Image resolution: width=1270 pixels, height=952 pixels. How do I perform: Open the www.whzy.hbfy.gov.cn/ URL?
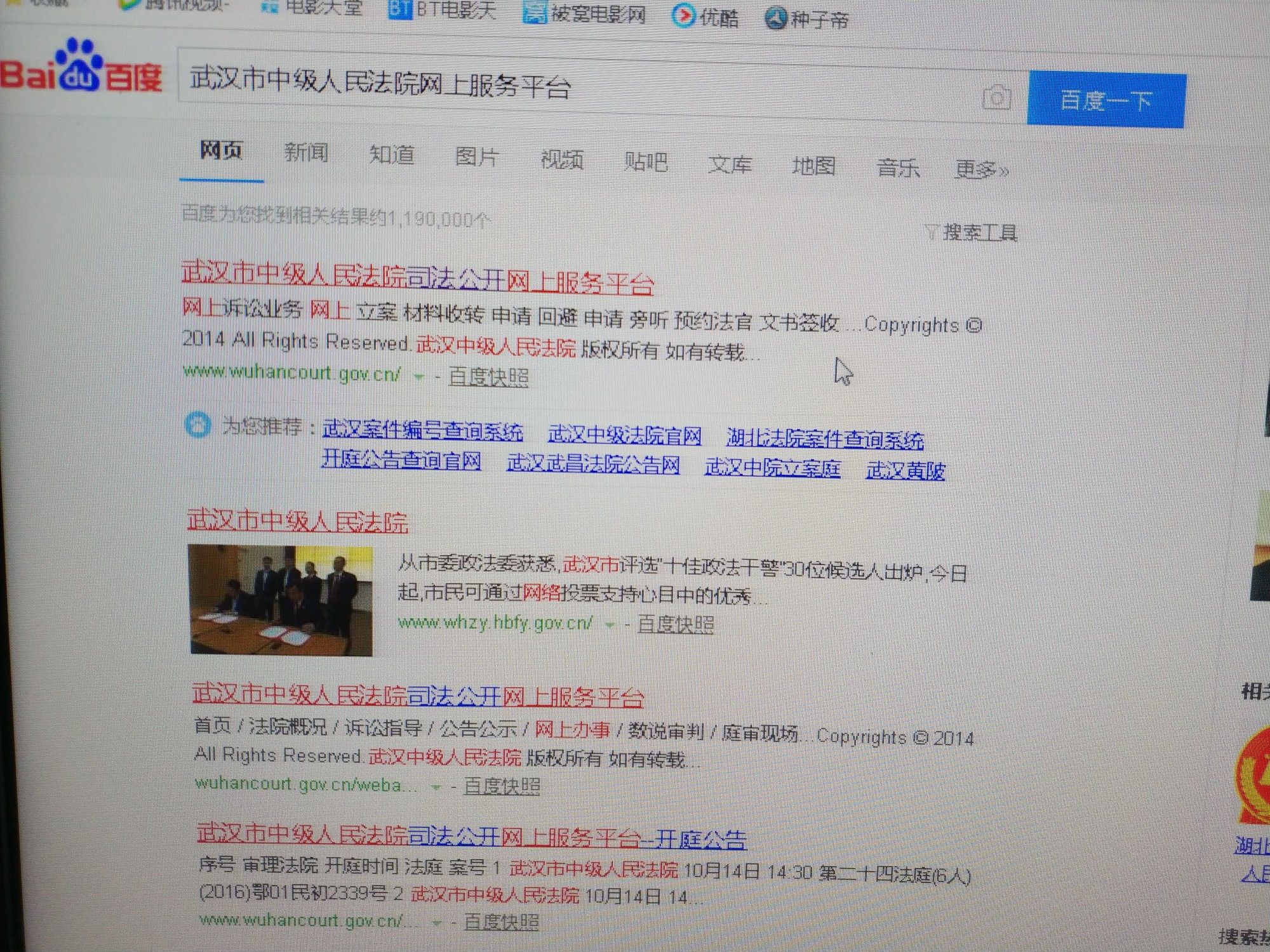[495, 623]
